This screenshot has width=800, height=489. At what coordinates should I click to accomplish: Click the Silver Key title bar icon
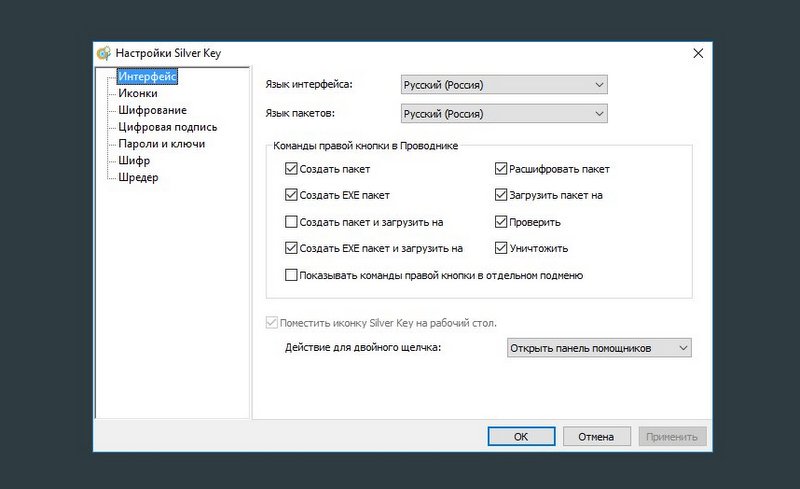(104, 53)
